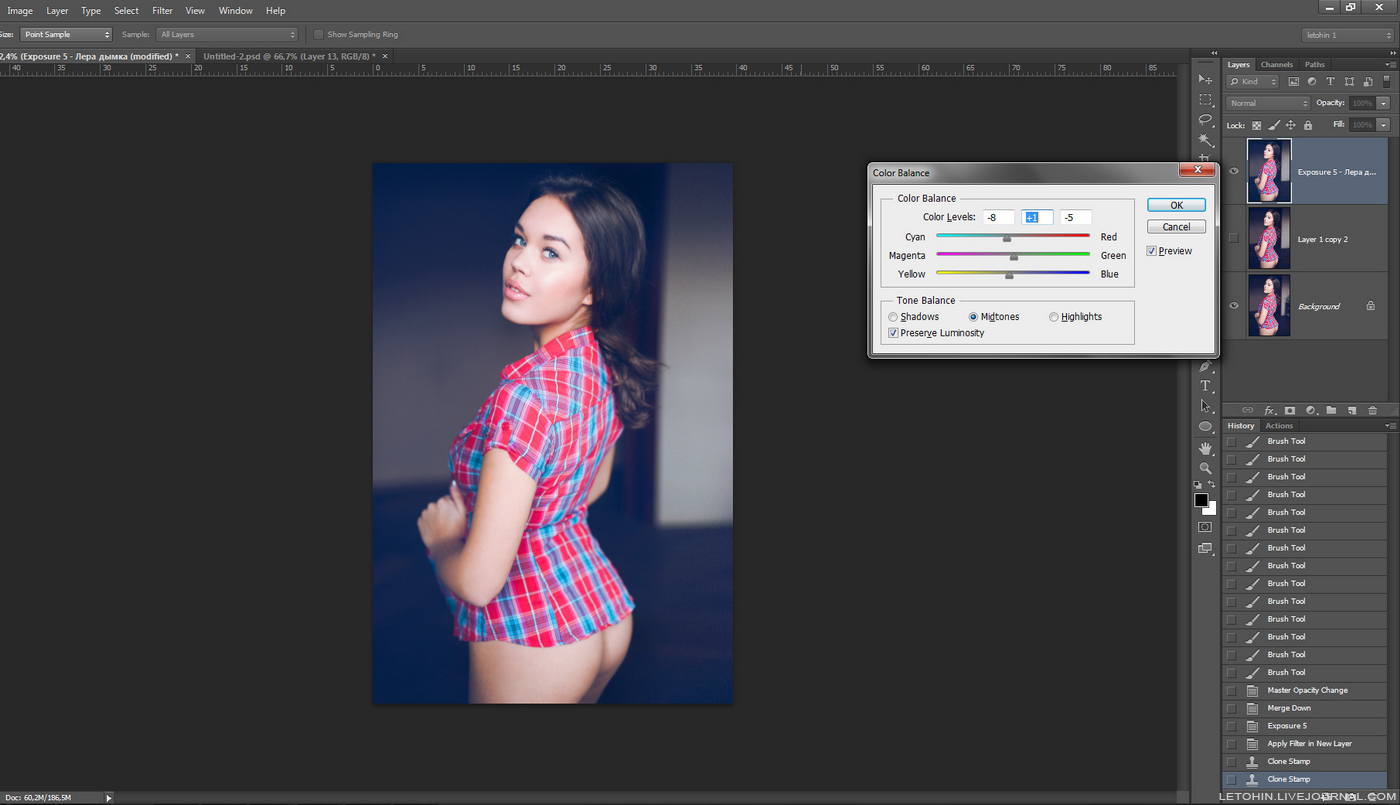Switch to the Channels tab
1400x805 pixels.
(x=1276, y=64)
